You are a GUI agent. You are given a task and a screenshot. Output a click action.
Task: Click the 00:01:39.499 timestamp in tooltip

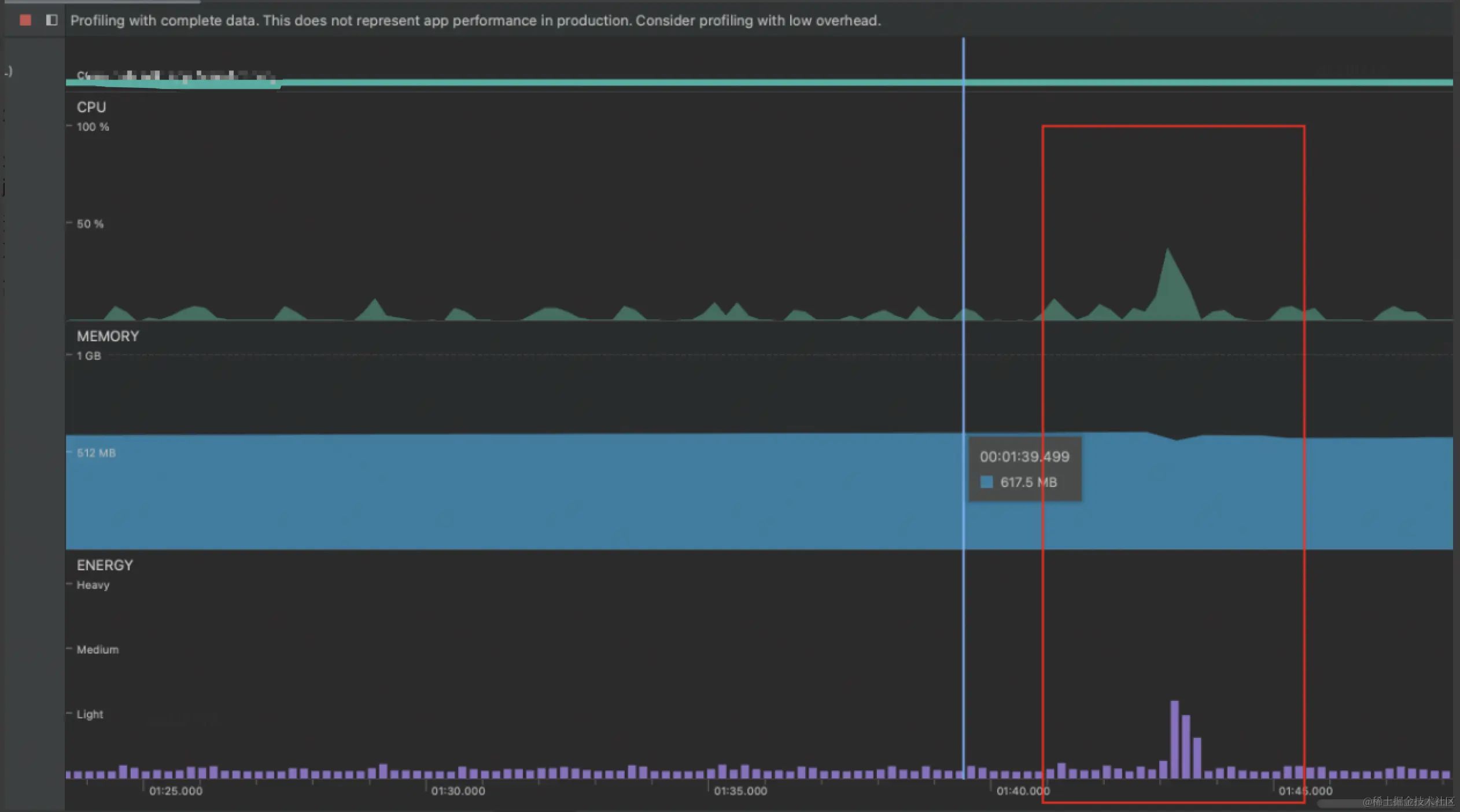click(x=1024, y=457)
